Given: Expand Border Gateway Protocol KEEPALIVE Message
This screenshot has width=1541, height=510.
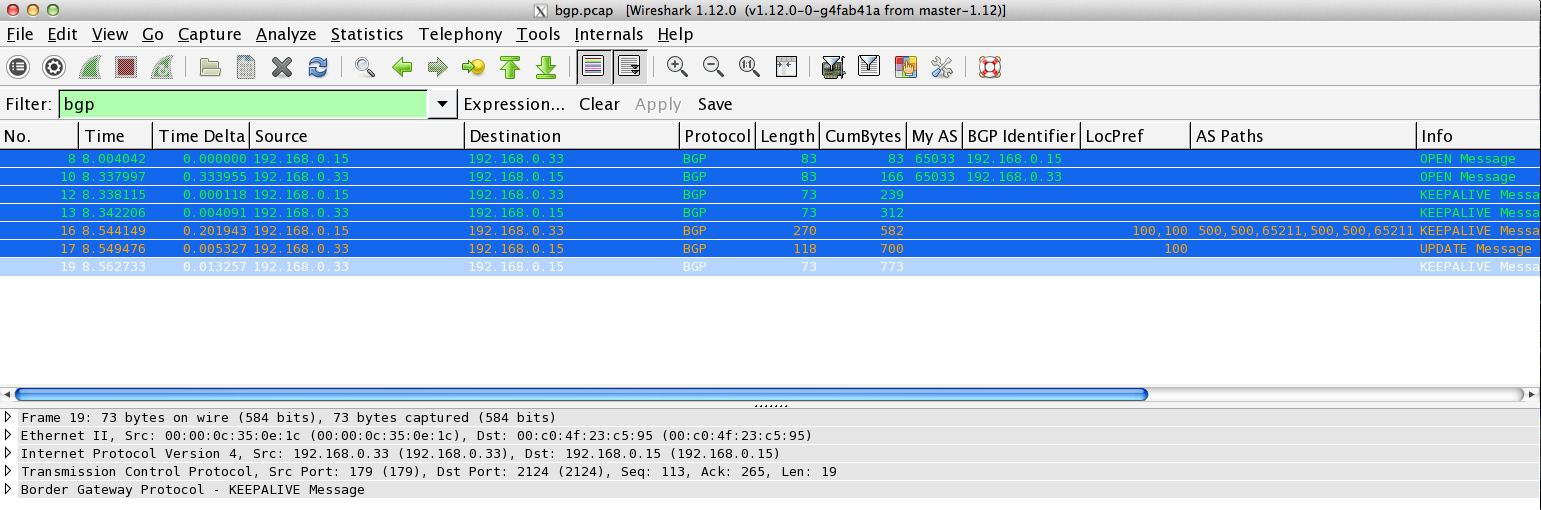Looking at the screenshot, I should 9,489.
